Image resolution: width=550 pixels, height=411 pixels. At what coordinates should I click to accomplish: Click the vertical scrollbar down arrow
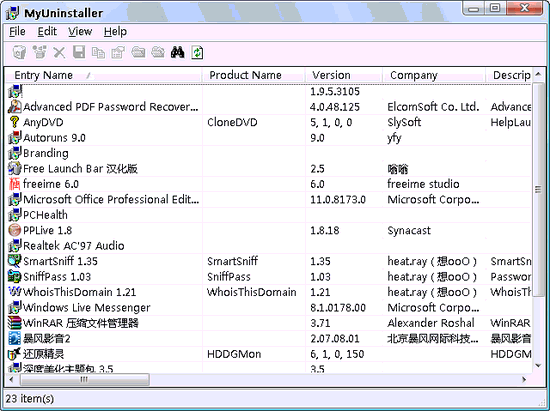tap(538, 366)
